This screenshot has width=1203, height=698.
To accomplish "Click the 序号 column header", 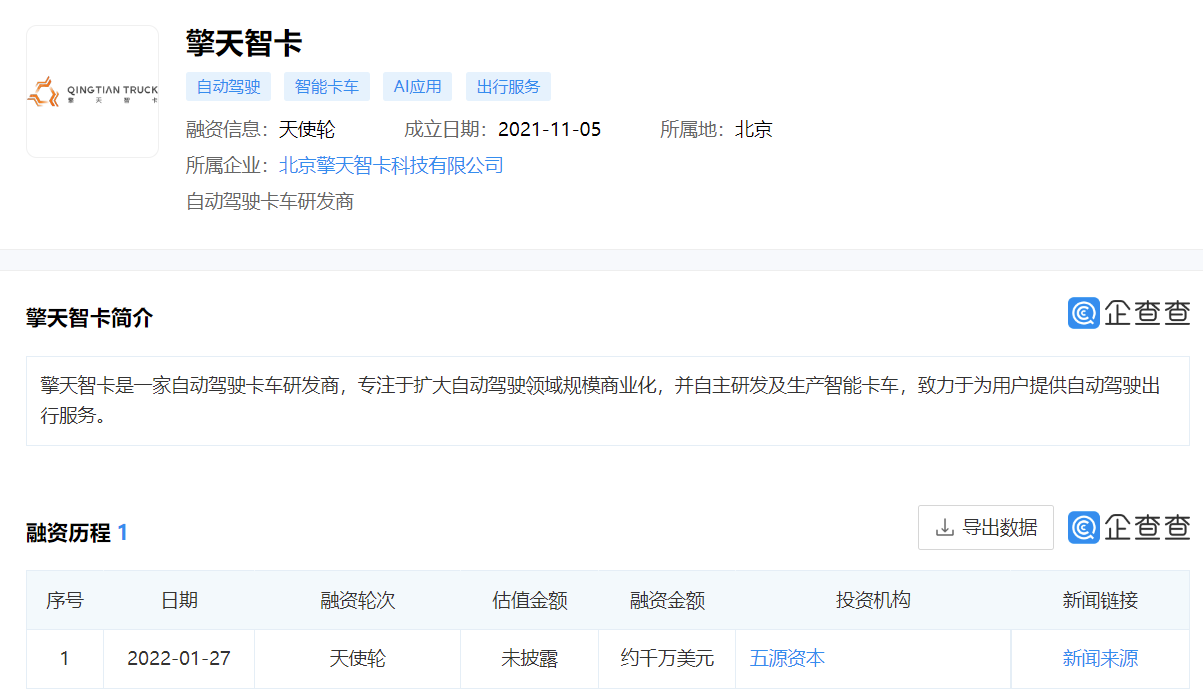I will click(x=65, y=600).
